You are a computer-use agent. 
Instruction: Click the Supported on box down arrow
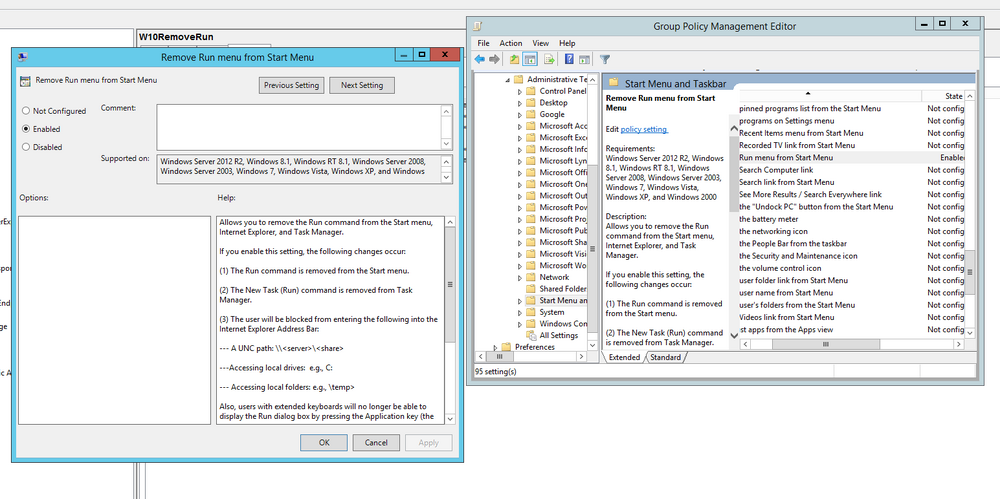(448, 177)
